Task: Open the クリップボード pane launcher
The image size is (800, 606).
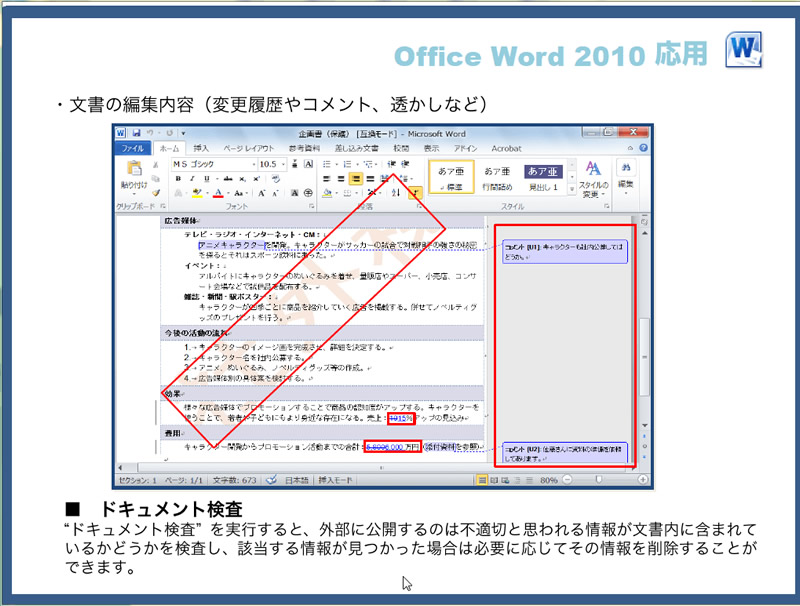Action: 163,206
